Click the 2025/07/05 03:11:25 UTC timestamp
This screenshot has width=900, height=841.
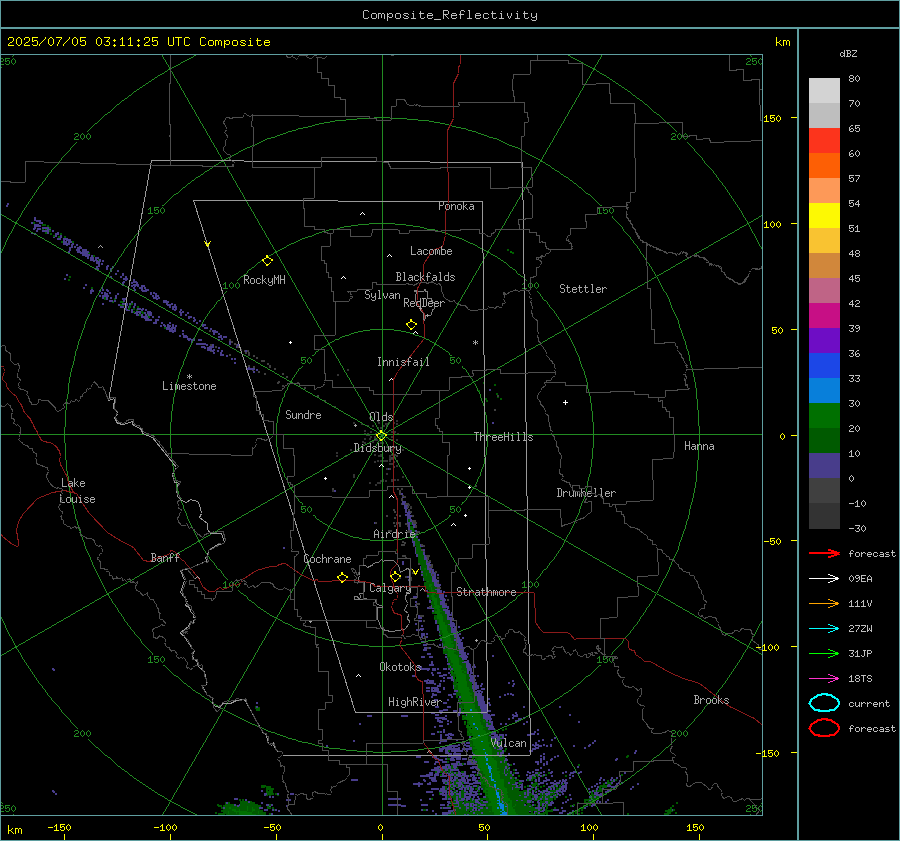(138, 42)
